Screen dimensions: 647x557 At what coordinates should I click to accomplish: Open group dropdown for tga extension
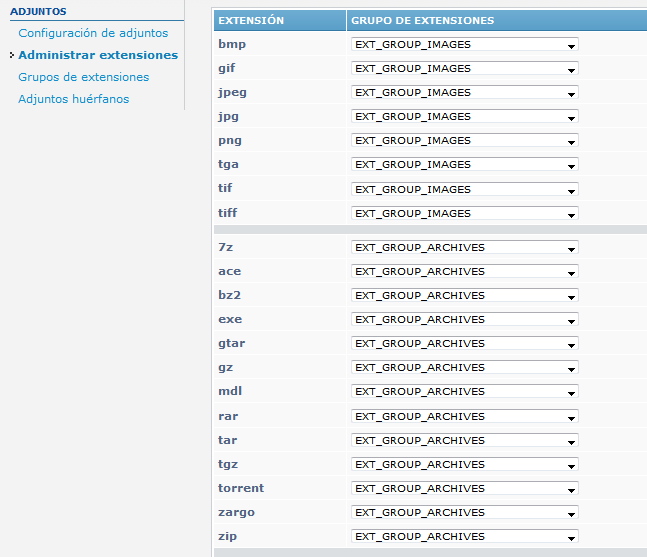(x=464, y=165)
